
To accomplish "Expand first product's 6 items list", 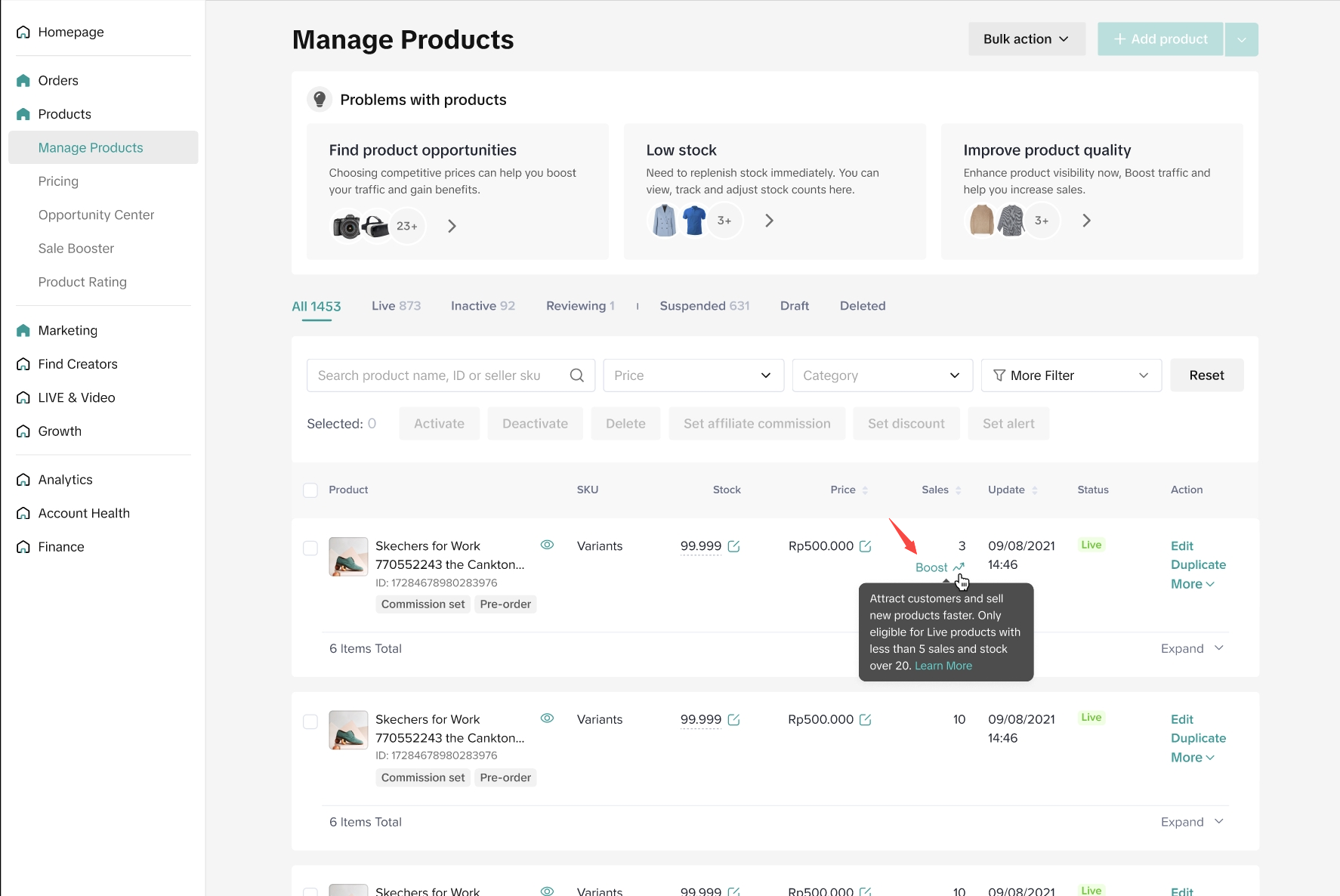I will point(1192,649).
